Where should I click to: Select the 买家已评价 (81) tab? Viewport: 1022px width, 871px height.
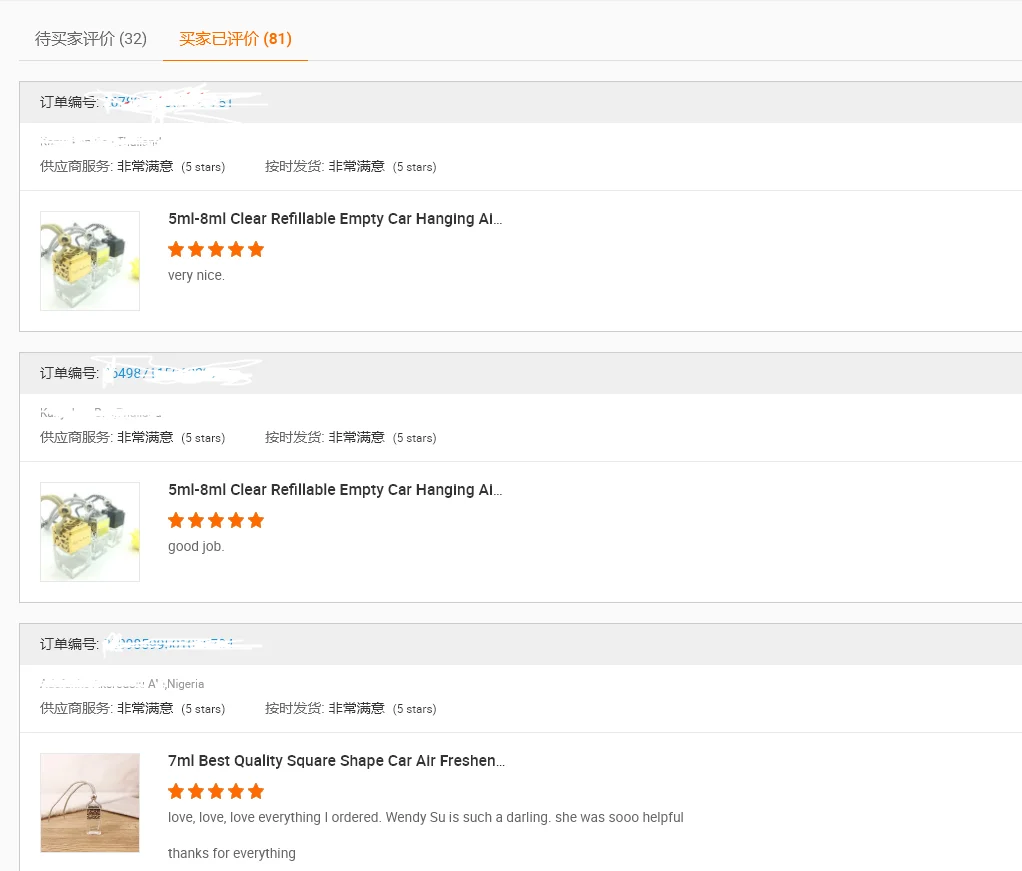pyautogui.click(x=235, y=39)
